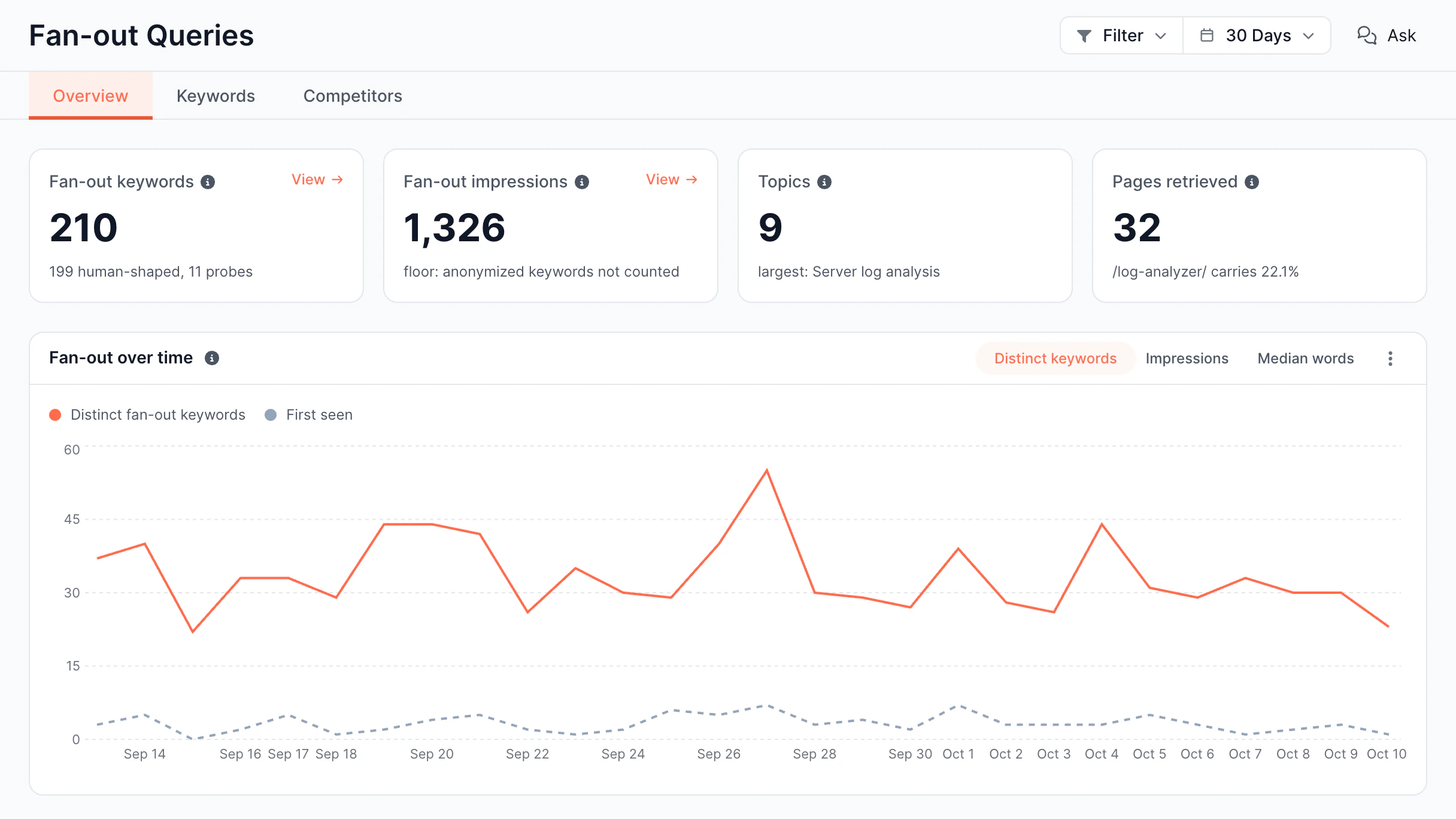Click the Fan-out Queries page title

click(142, 35)
